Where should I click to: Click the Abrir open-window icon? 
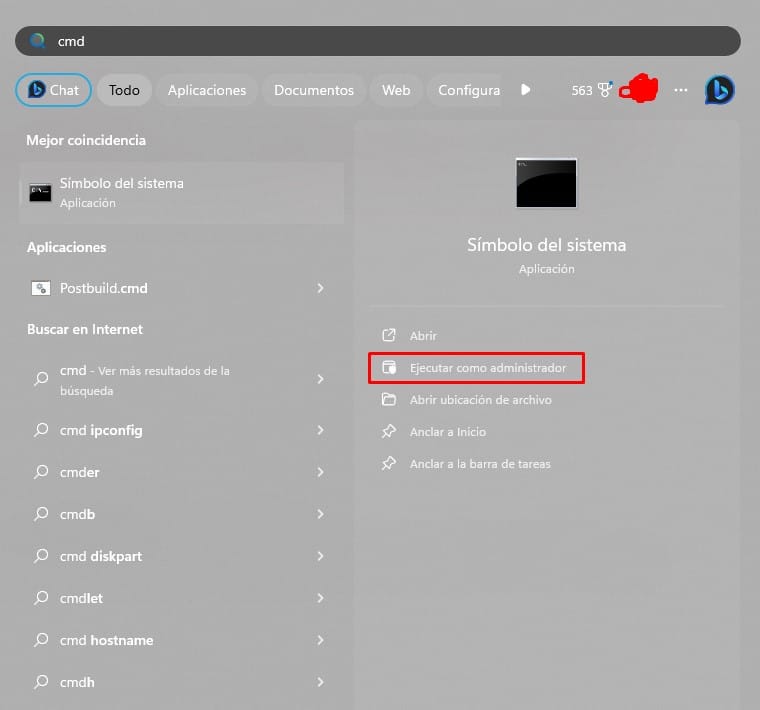(x=389, y=335)
